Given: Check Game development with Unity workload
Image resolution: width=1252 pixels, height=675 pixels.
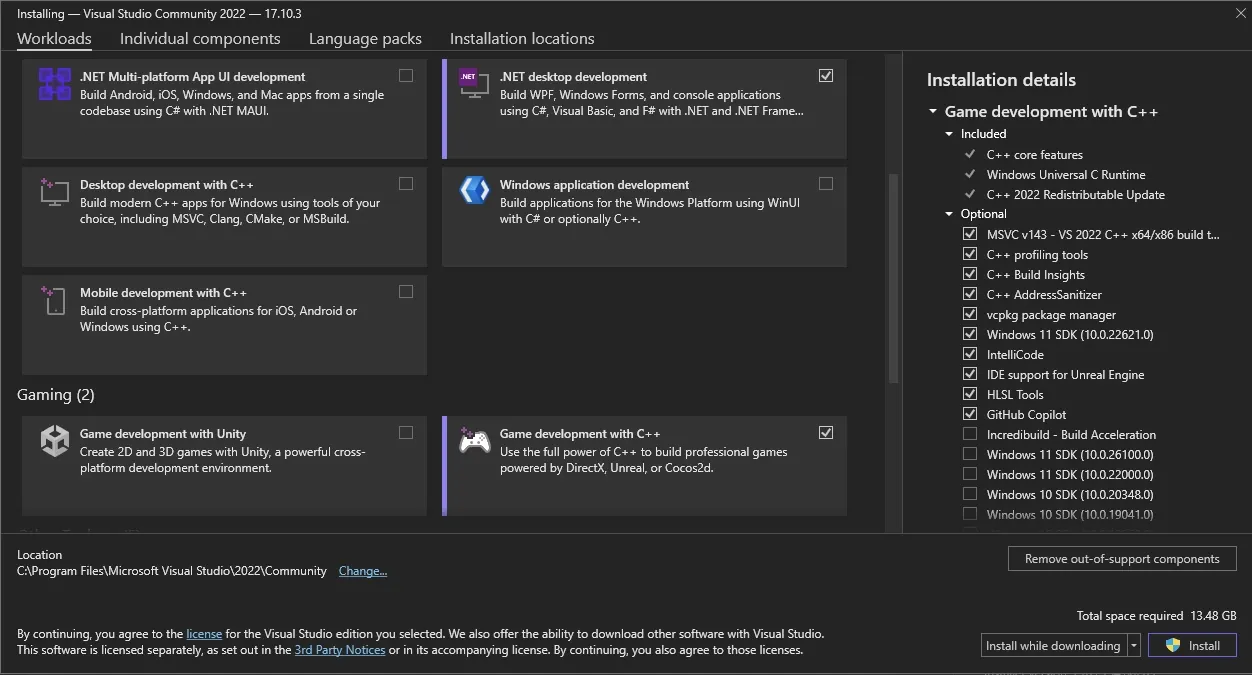Looking at the screenshot, I should coord(405,432).
